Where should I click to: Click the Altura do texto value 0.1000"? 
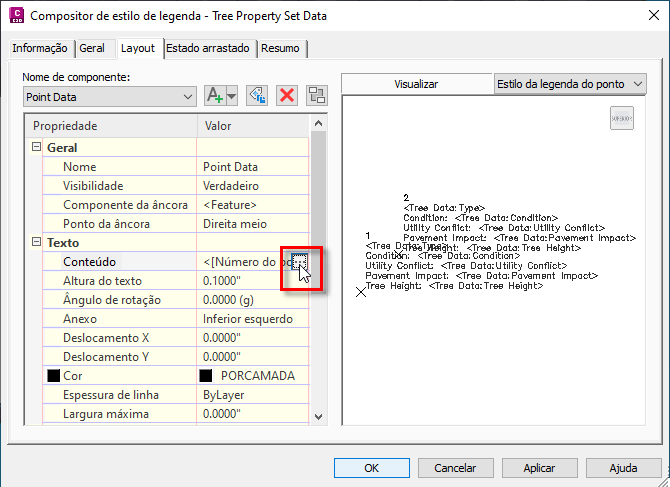point(253,281)
